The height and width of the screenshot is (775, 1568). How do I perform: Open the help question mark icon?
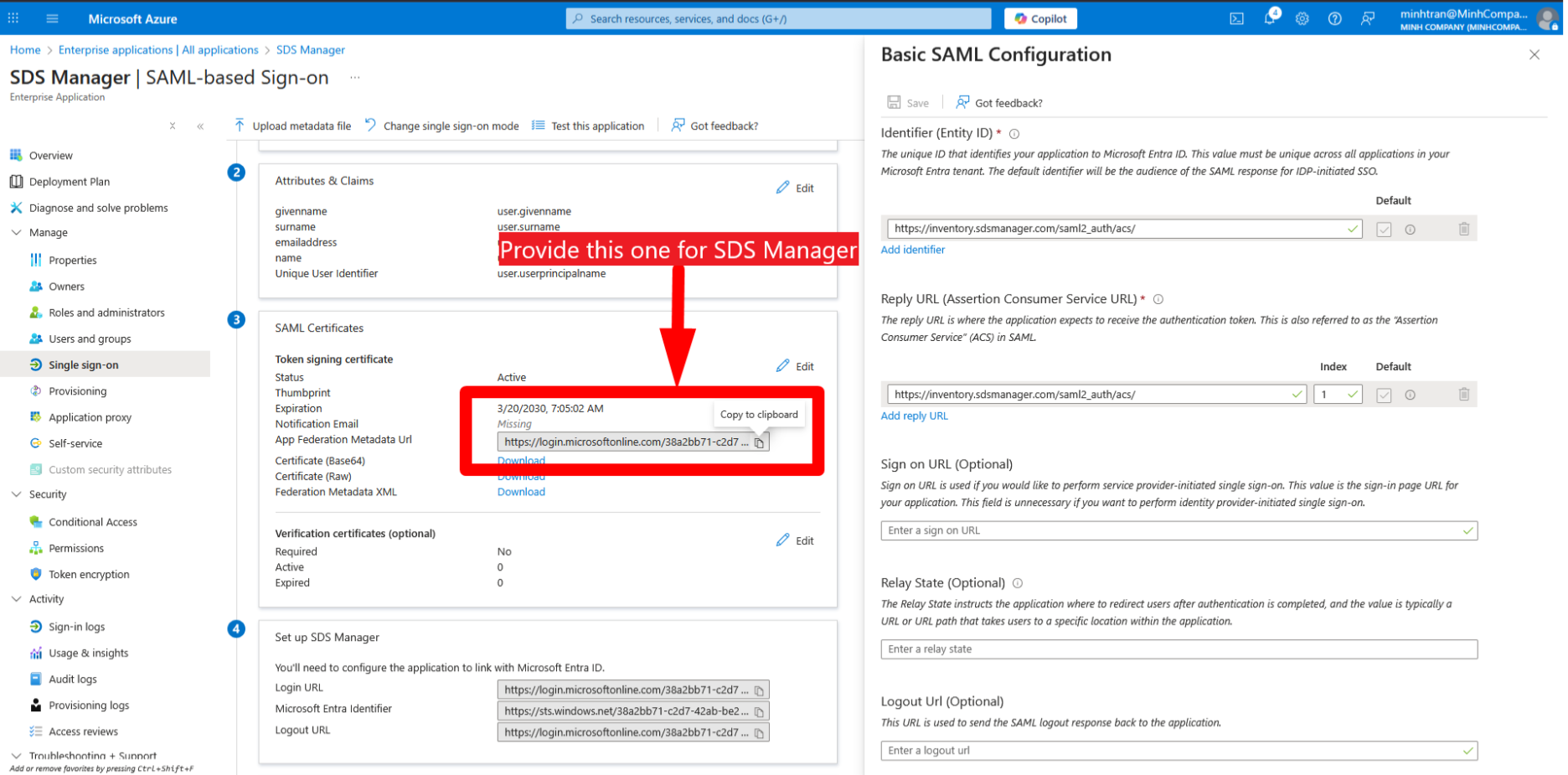coord(1334,18)
